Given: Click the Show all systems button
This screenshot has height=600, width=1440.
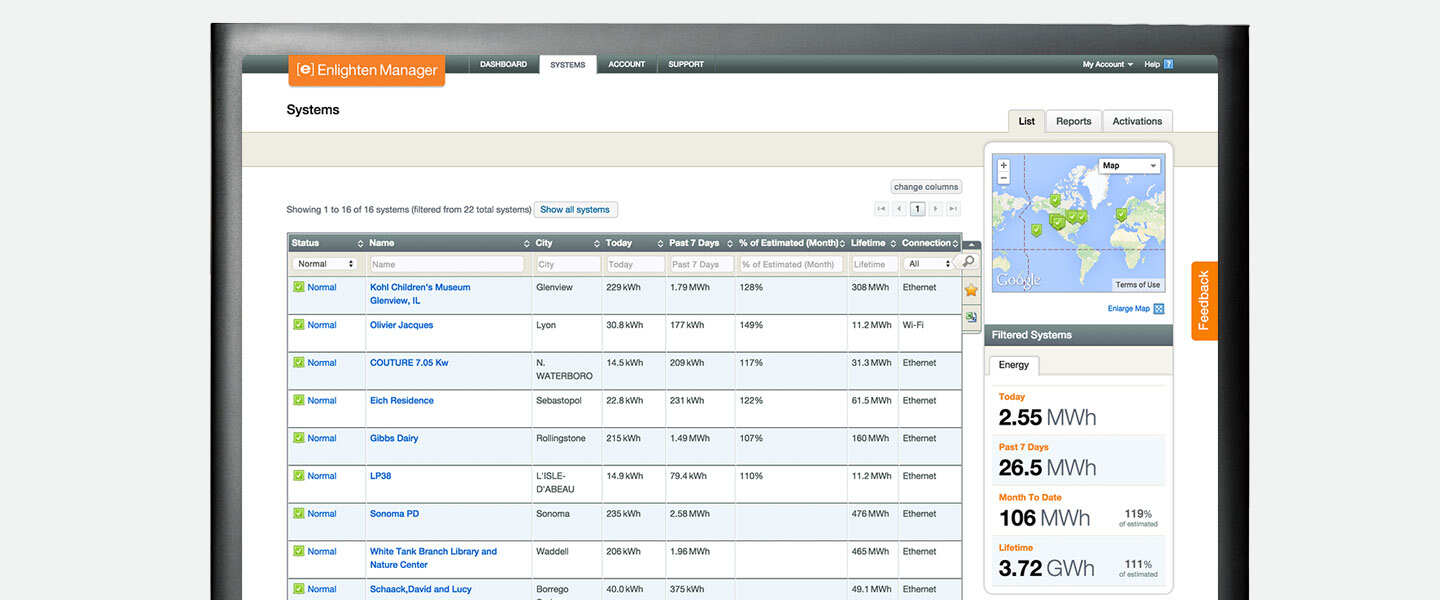Looking at the screenshot, I should click(x=575, y=209).
